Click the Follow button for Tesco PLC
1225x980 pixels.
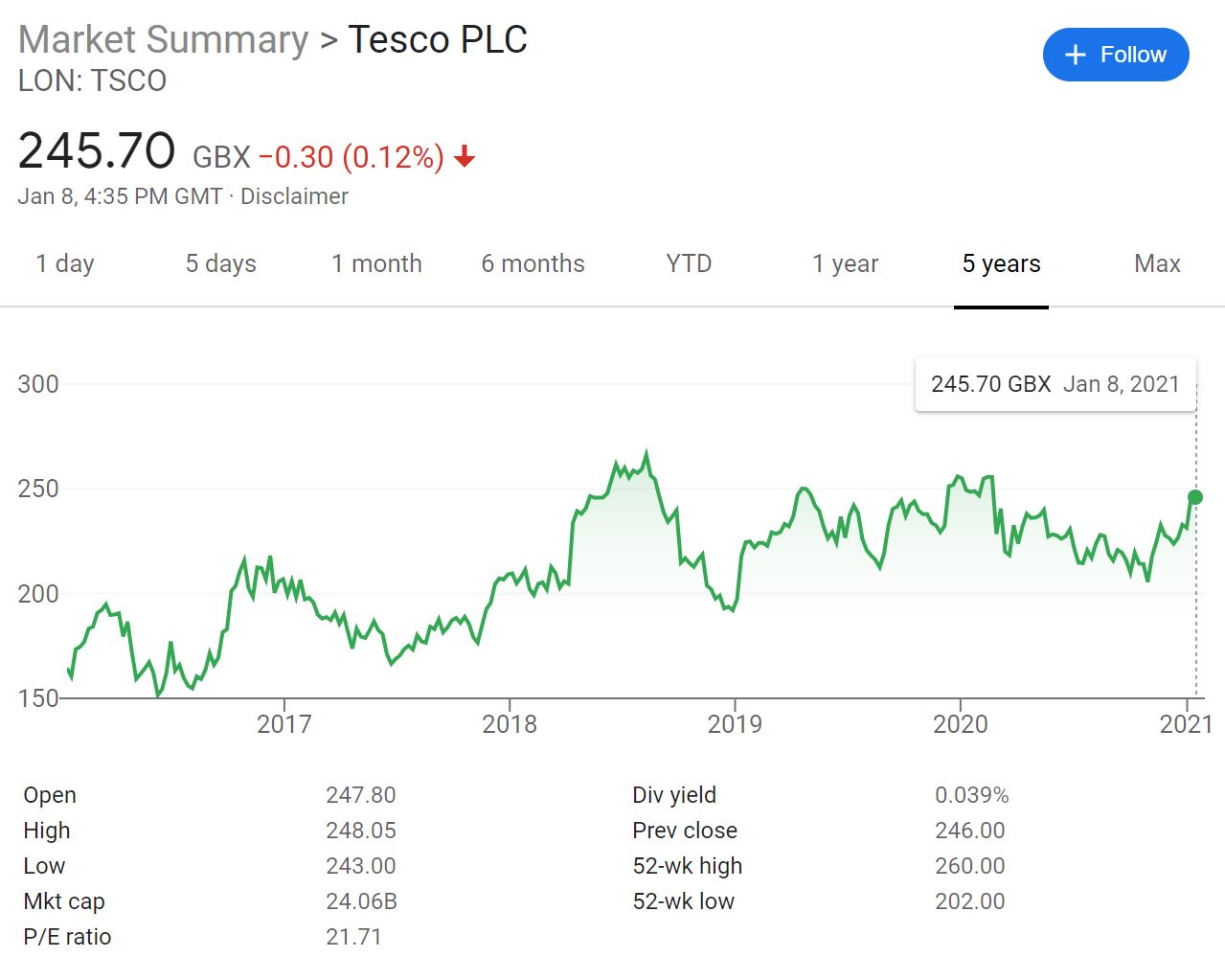coord(1115,55)
